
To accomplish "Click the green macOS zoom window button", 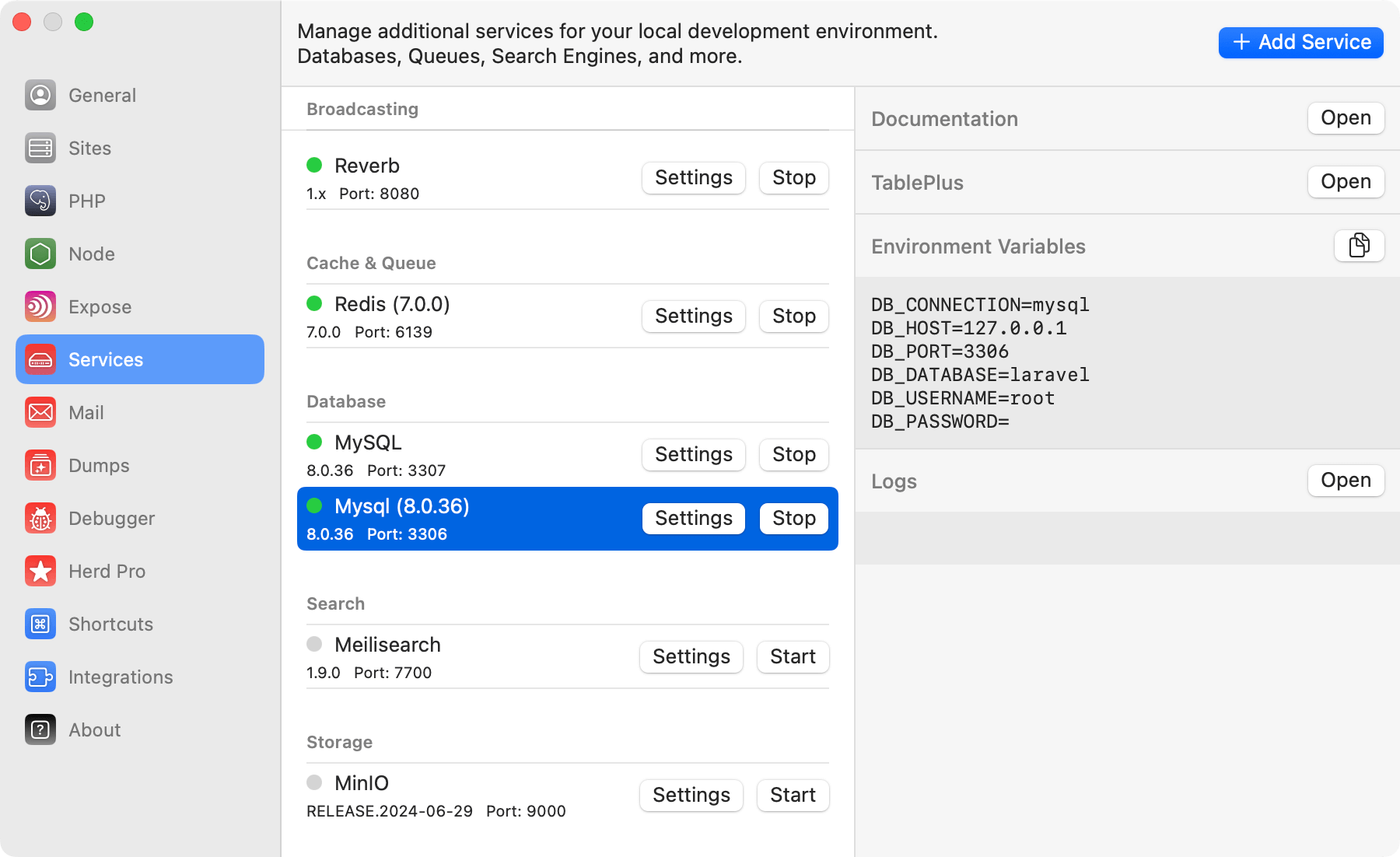I will pos(84,22).
